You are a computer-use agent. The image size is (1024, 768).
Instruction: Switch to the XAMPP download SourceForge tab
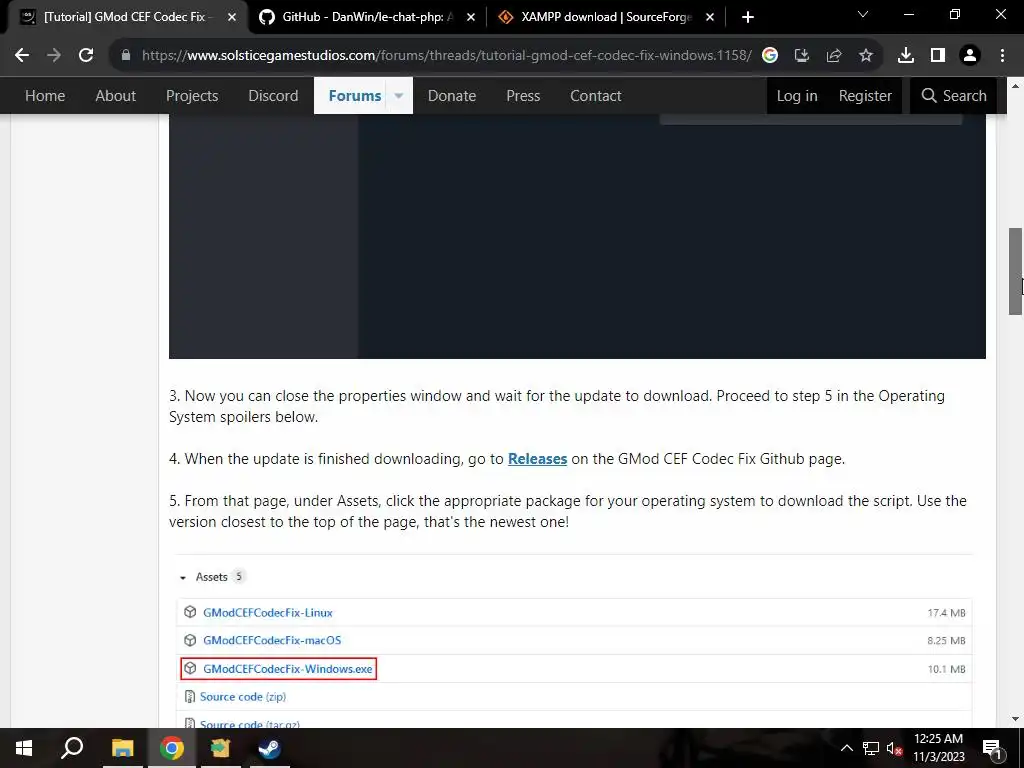606,17
